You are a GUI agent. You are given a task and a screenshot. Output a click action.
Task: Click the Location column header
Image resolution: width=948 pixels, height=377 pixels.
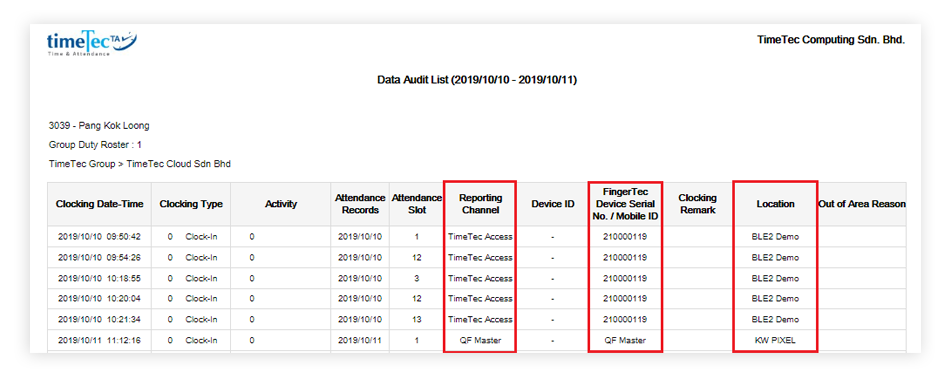click(x=775, y=204)
